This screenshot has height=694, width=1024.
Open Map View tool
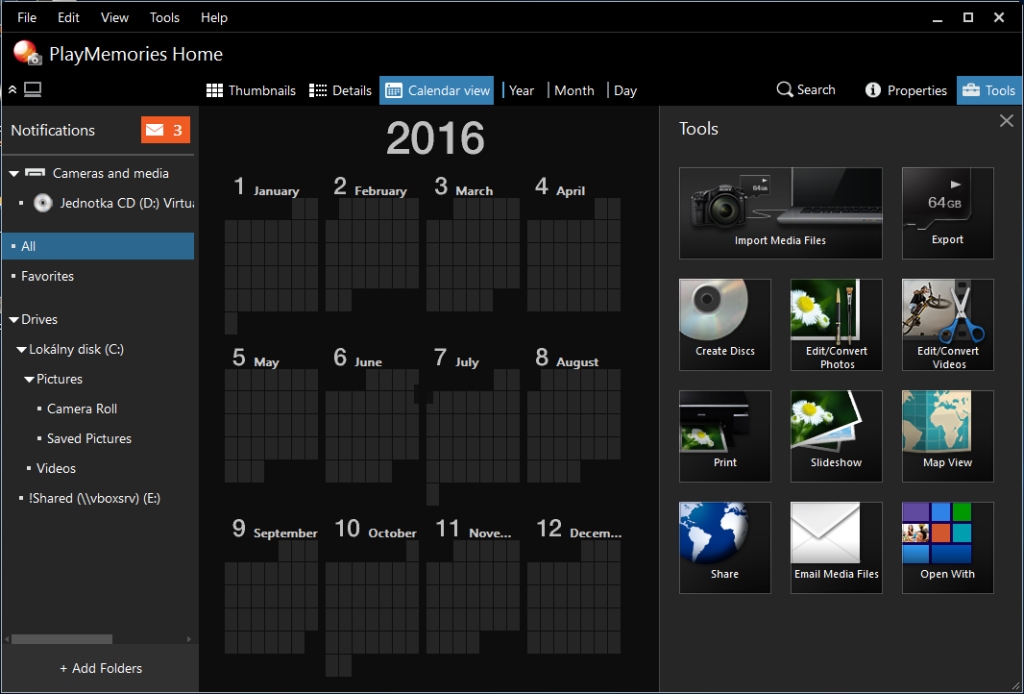click(x=947, y=436)
